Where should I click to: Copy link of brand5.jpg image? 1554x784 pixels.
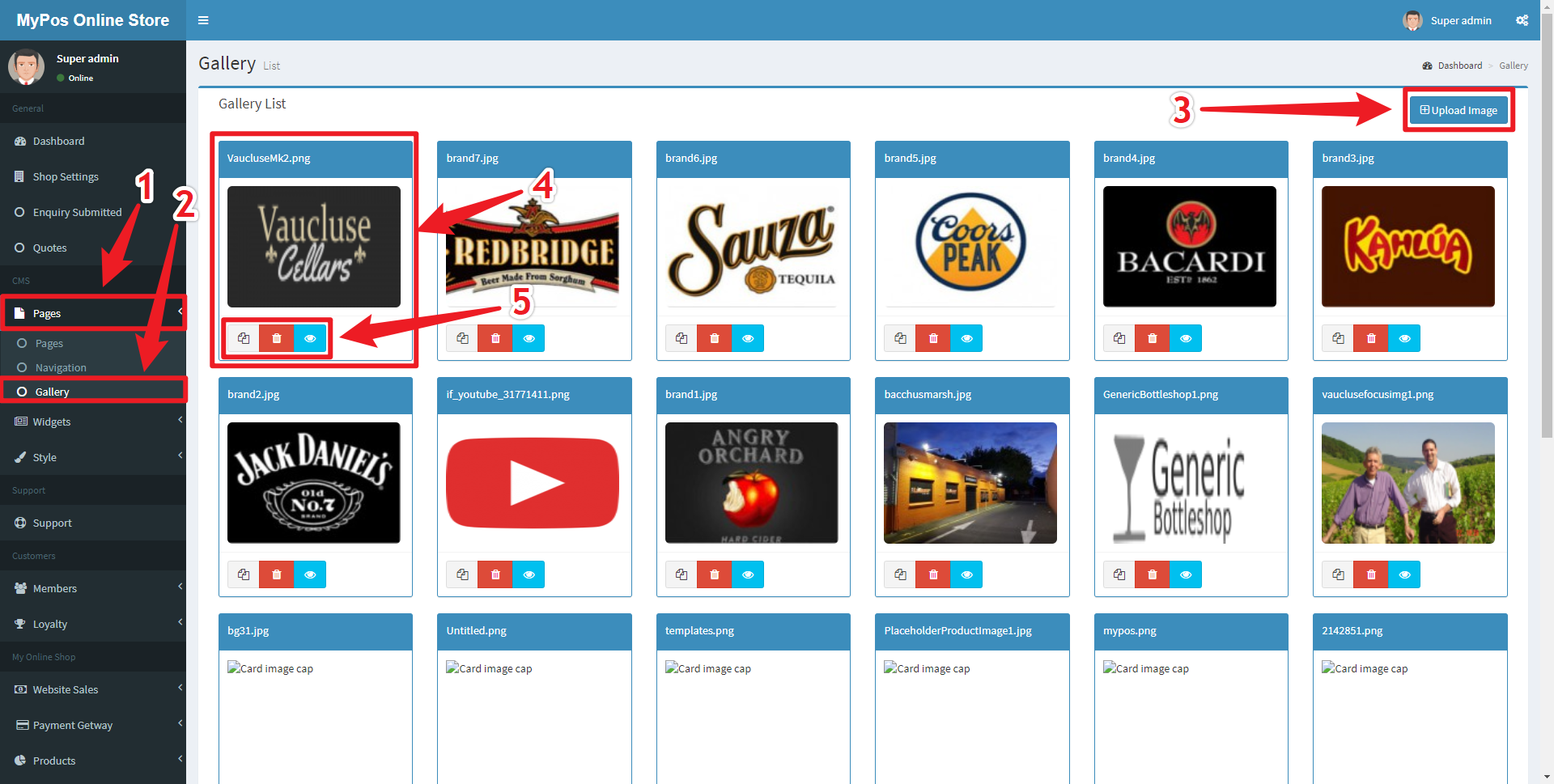click(900, 338)
